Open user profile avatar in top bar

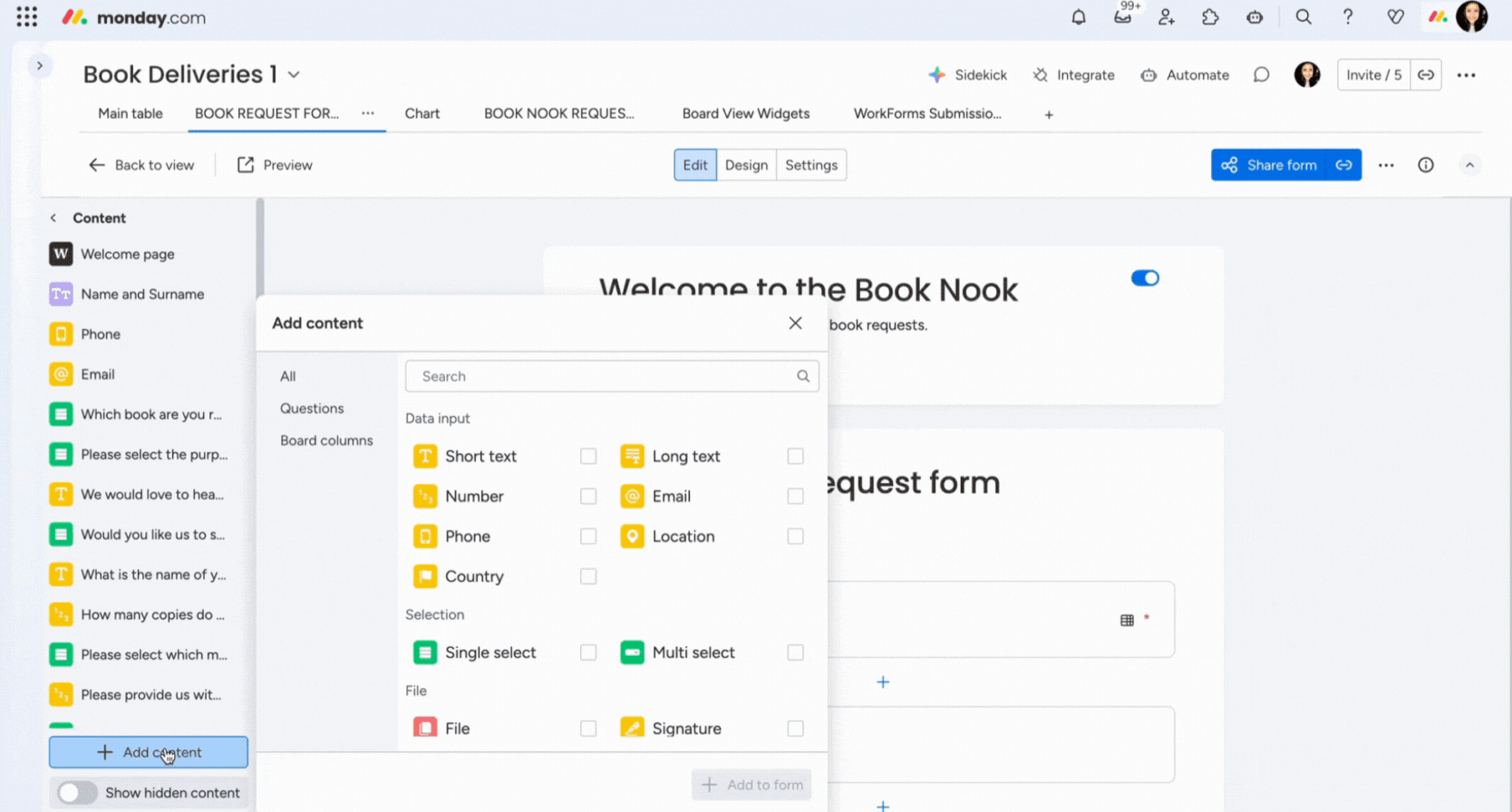click(x=1472, y=16)
